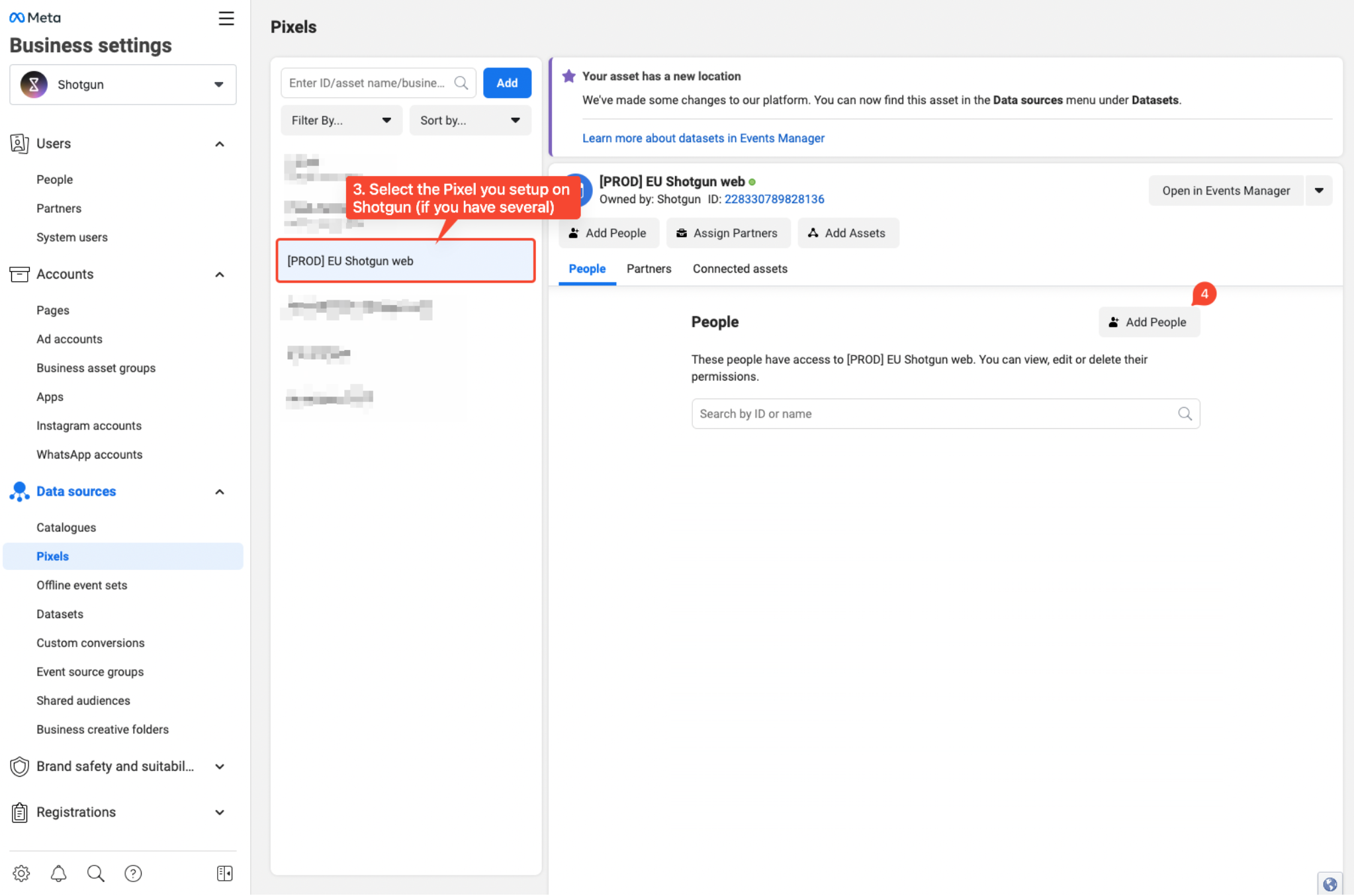Image resolution: width=1354 pixels, height=896 pixels.
Task: Open the help question mark icon
Action: tap(133, 874)
